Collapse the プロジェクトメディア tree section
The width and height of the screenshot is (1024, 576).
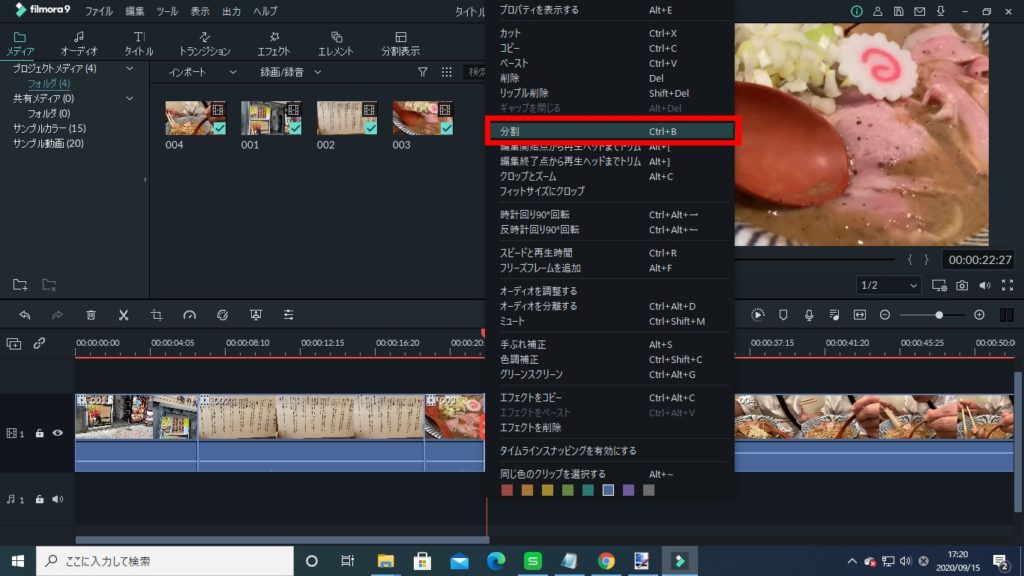[x=130, y=69]
